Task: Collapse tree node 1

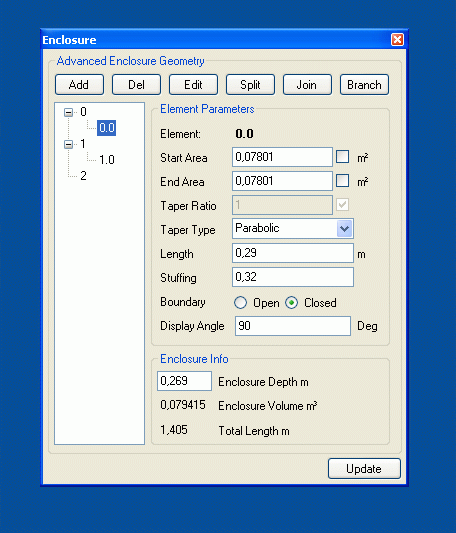Action: pyautogui.click(x=68, y=144)
